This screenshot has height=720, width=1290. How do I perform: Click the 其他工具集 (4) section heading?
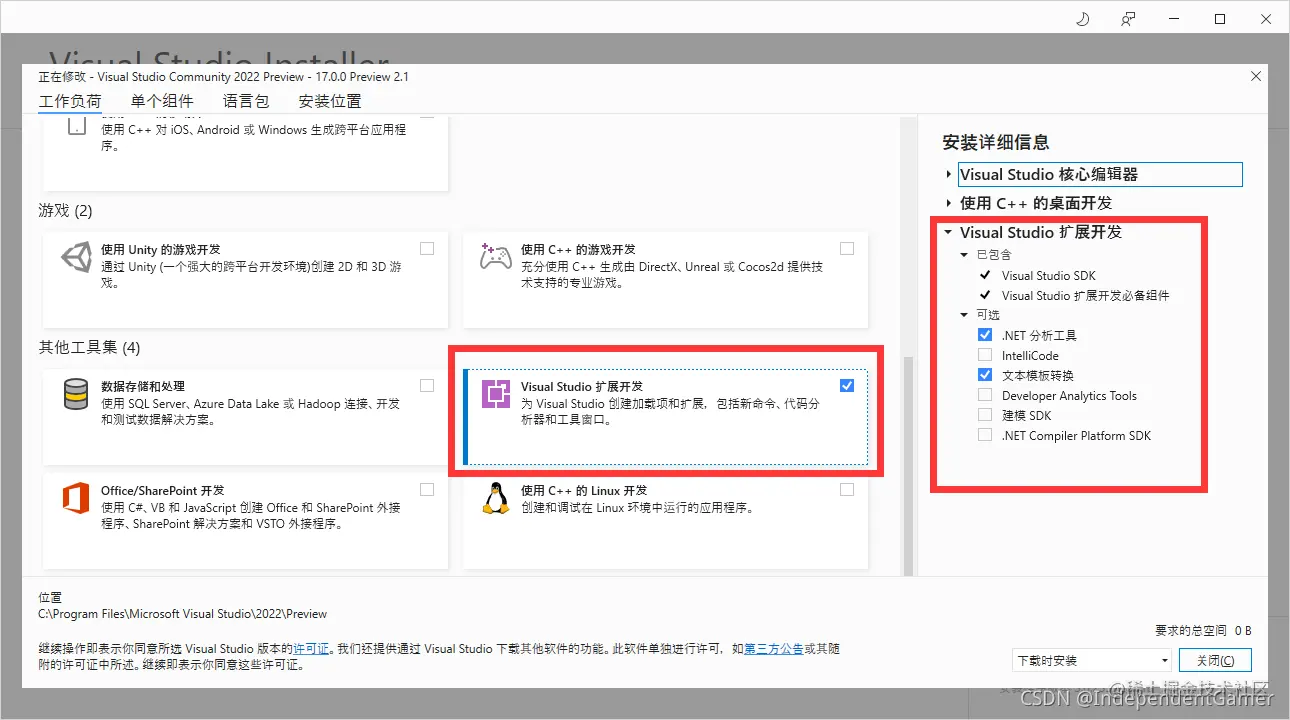[89, 348]
